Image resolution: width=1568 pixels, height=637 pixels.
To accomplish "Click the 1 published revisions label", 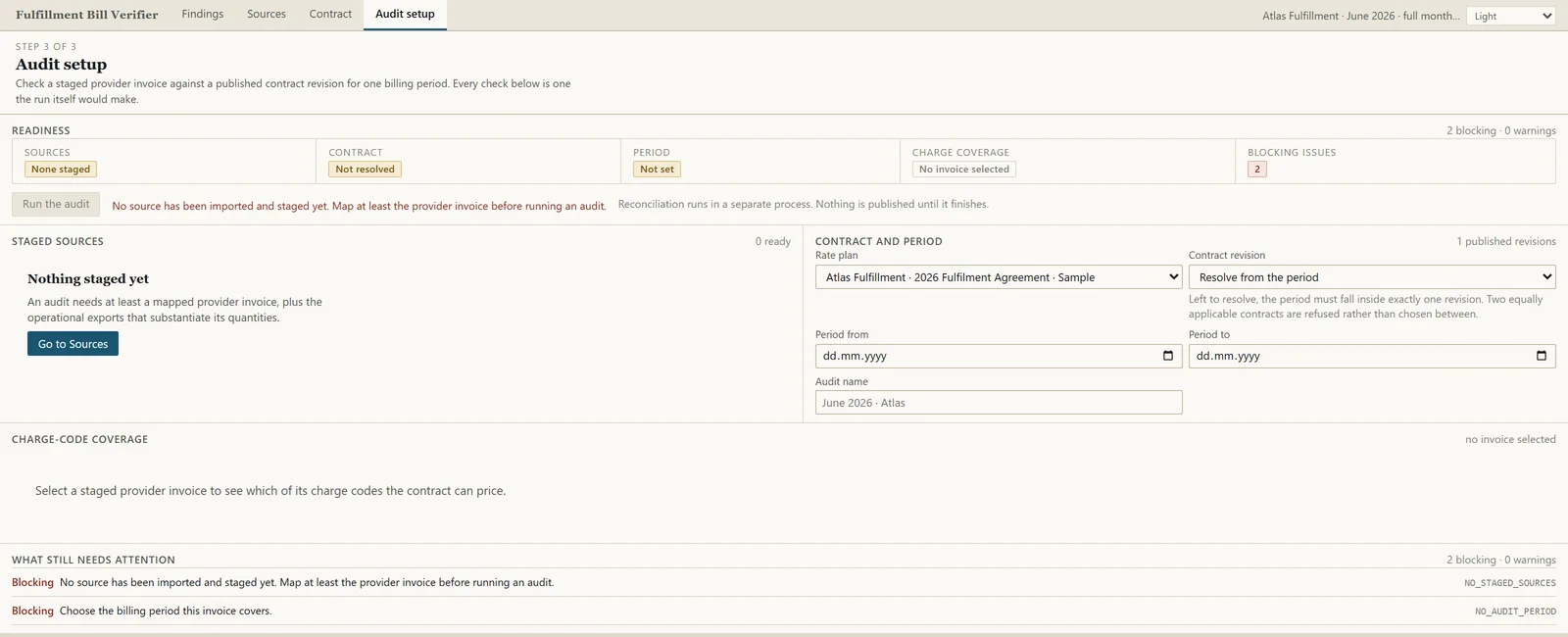I will click(1506, 241).
